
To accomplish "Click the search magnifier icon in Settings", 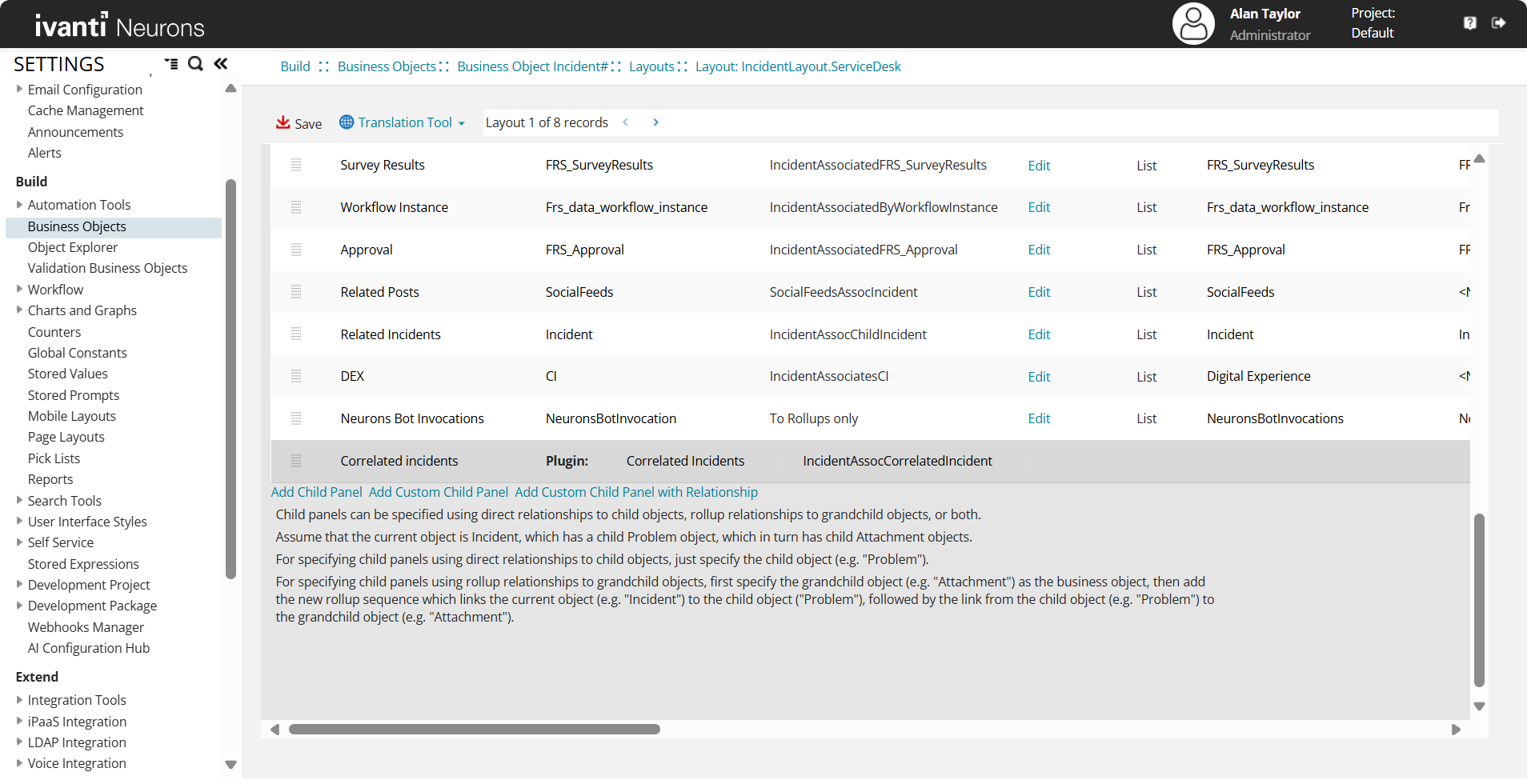I will [x=195, y=64].
